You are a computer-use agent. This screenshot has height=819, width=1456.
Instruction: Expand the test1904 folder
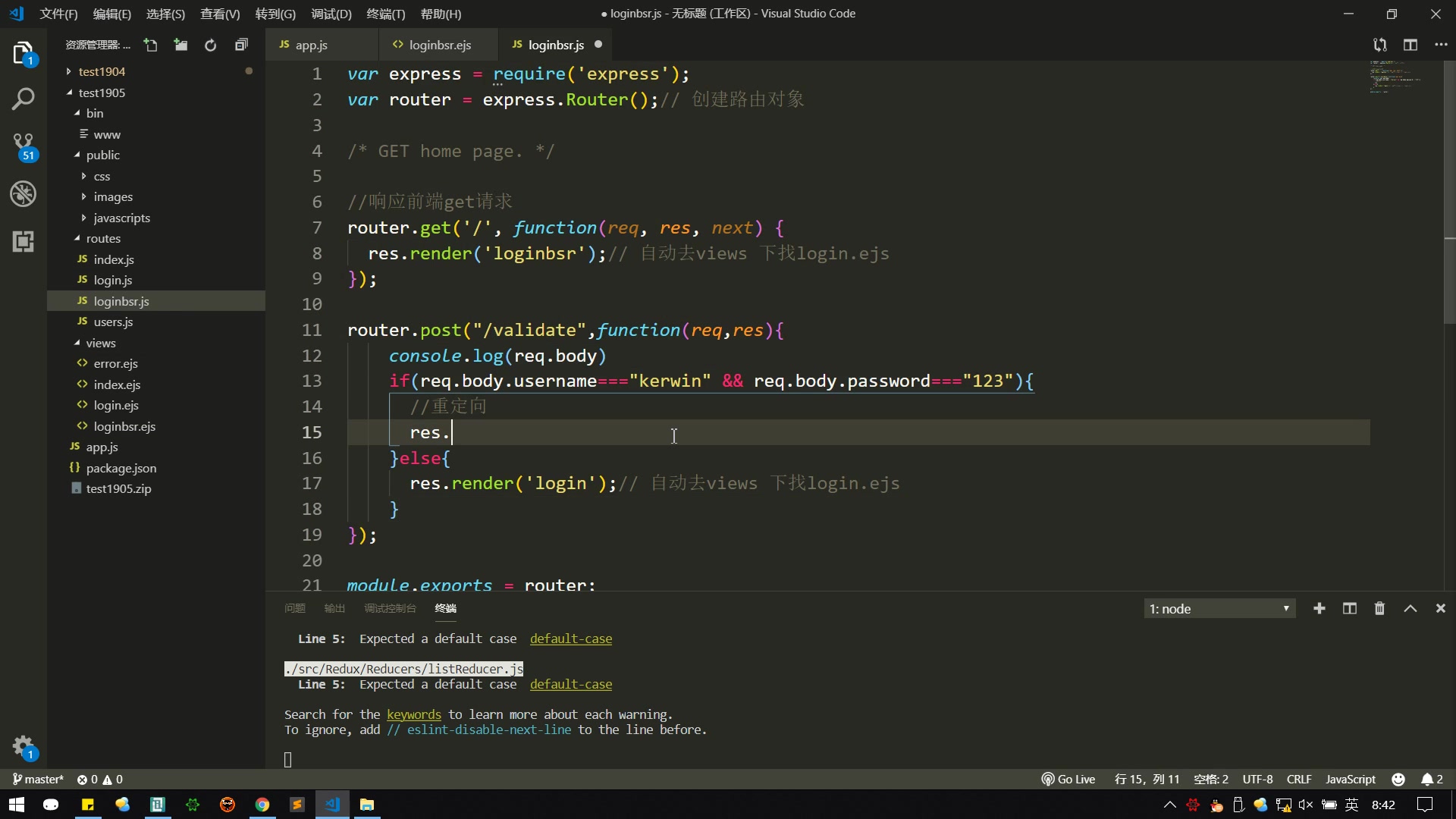click(102, 71)
